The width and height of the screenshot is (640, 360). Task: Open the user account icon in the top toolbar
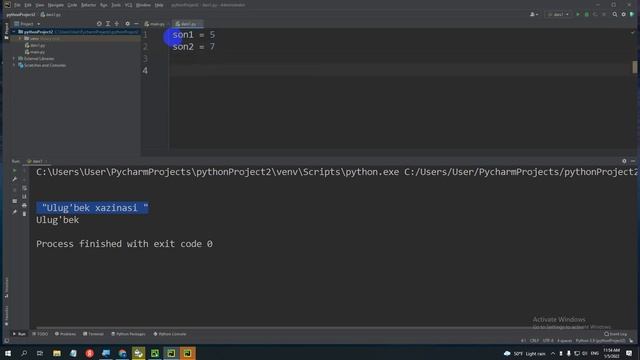(533, 14)
